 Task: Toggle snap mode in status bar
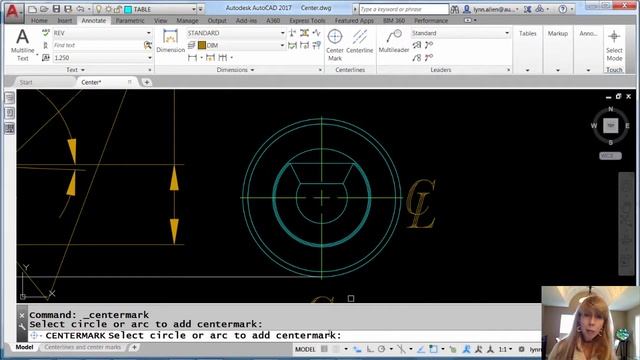point(336,349)
